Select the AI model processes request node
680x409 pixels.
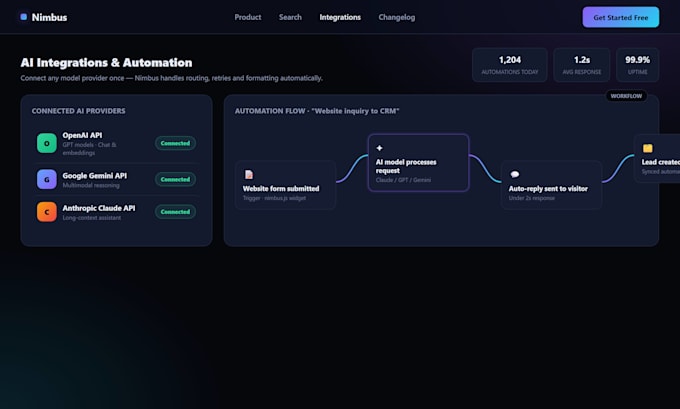(418, 163)
